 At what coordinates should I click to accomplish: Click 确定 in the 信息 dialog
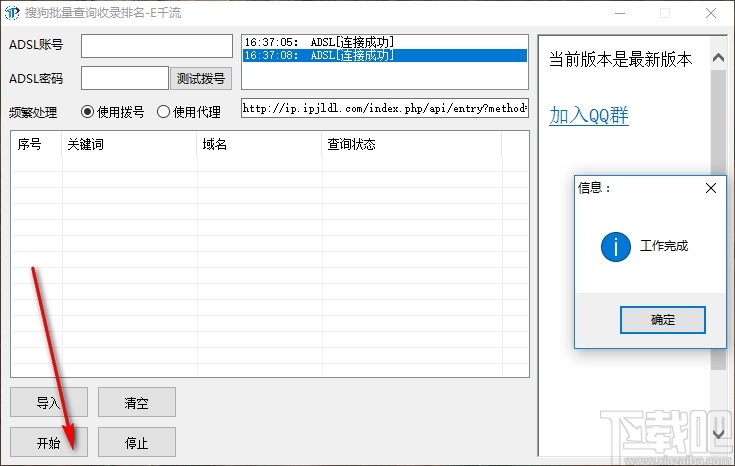coord(662,320)
